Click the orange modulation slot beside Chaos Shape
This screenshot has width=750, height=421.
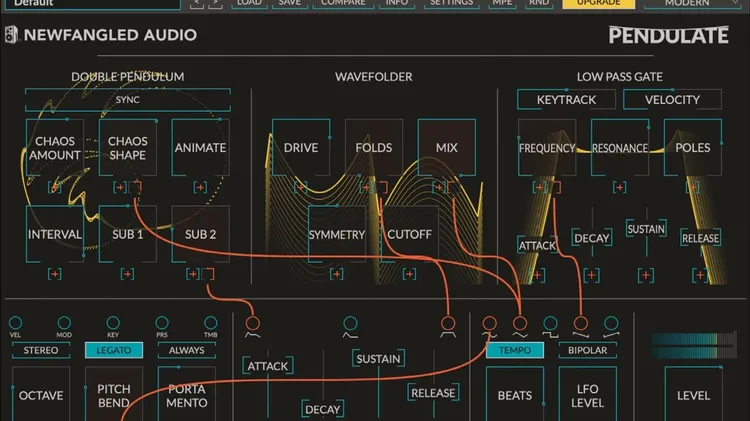coord(135,188)
